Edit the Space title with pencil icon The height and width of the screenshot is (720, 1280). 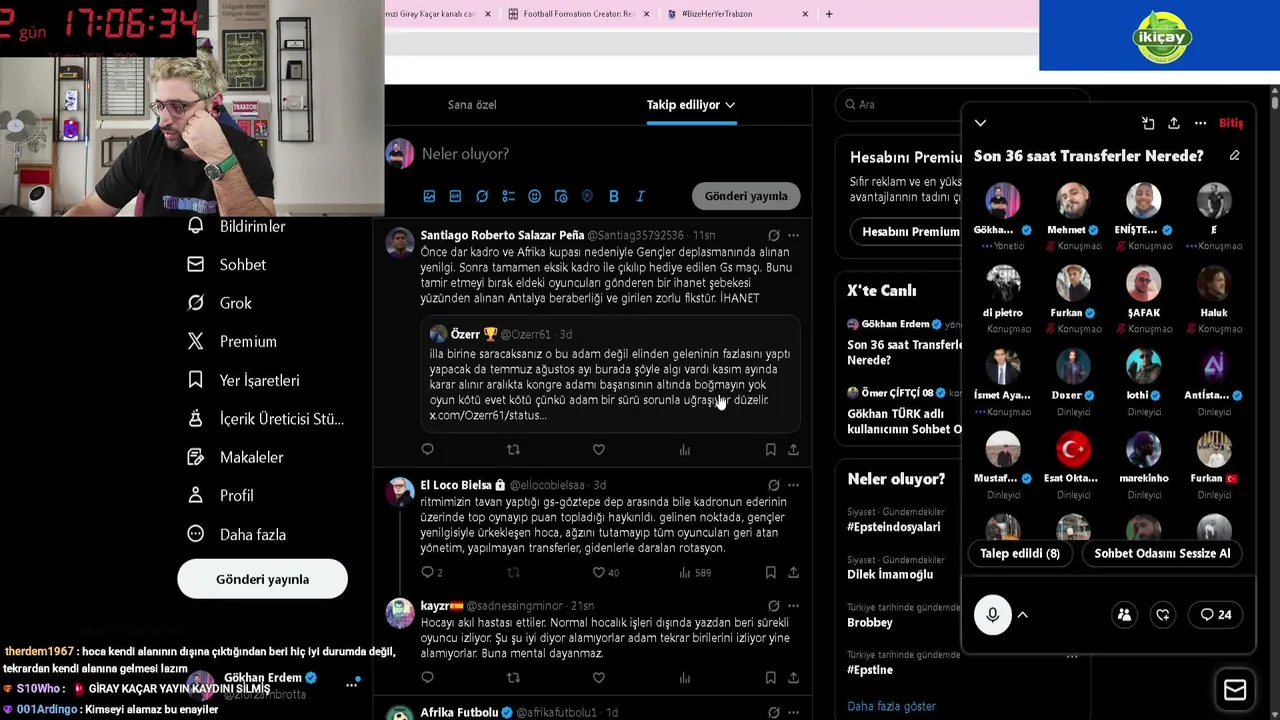tap(1234, 156)
